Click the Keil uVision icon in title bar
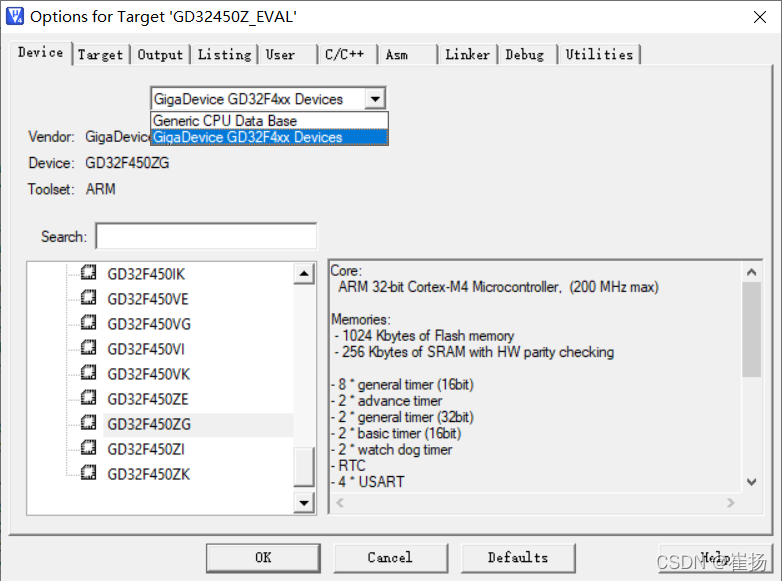The width and height of the screenshot is (782, 581). coord(14,16)
